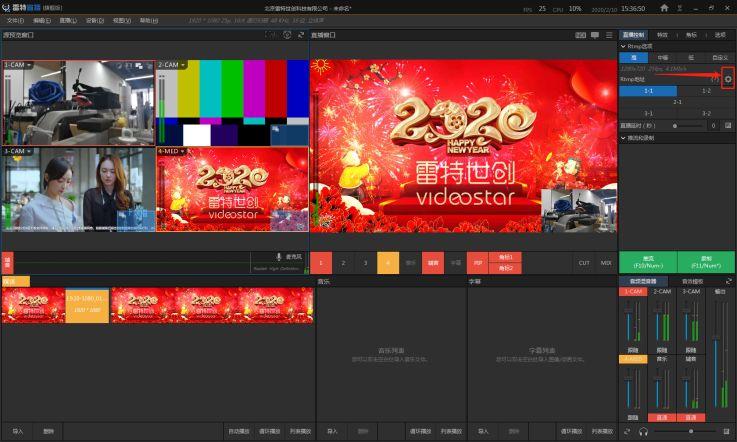Start recording with the green F11 button

pos(706,262)
